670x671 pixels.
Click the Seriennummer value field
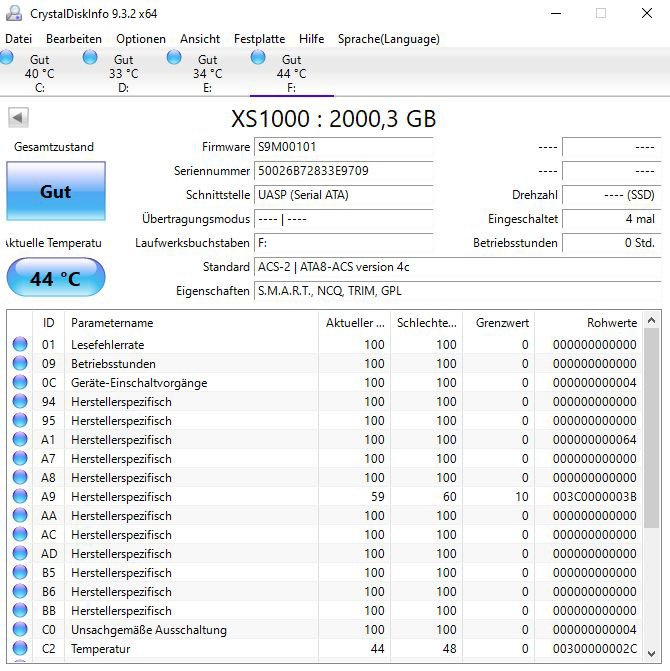click(342, 171)
